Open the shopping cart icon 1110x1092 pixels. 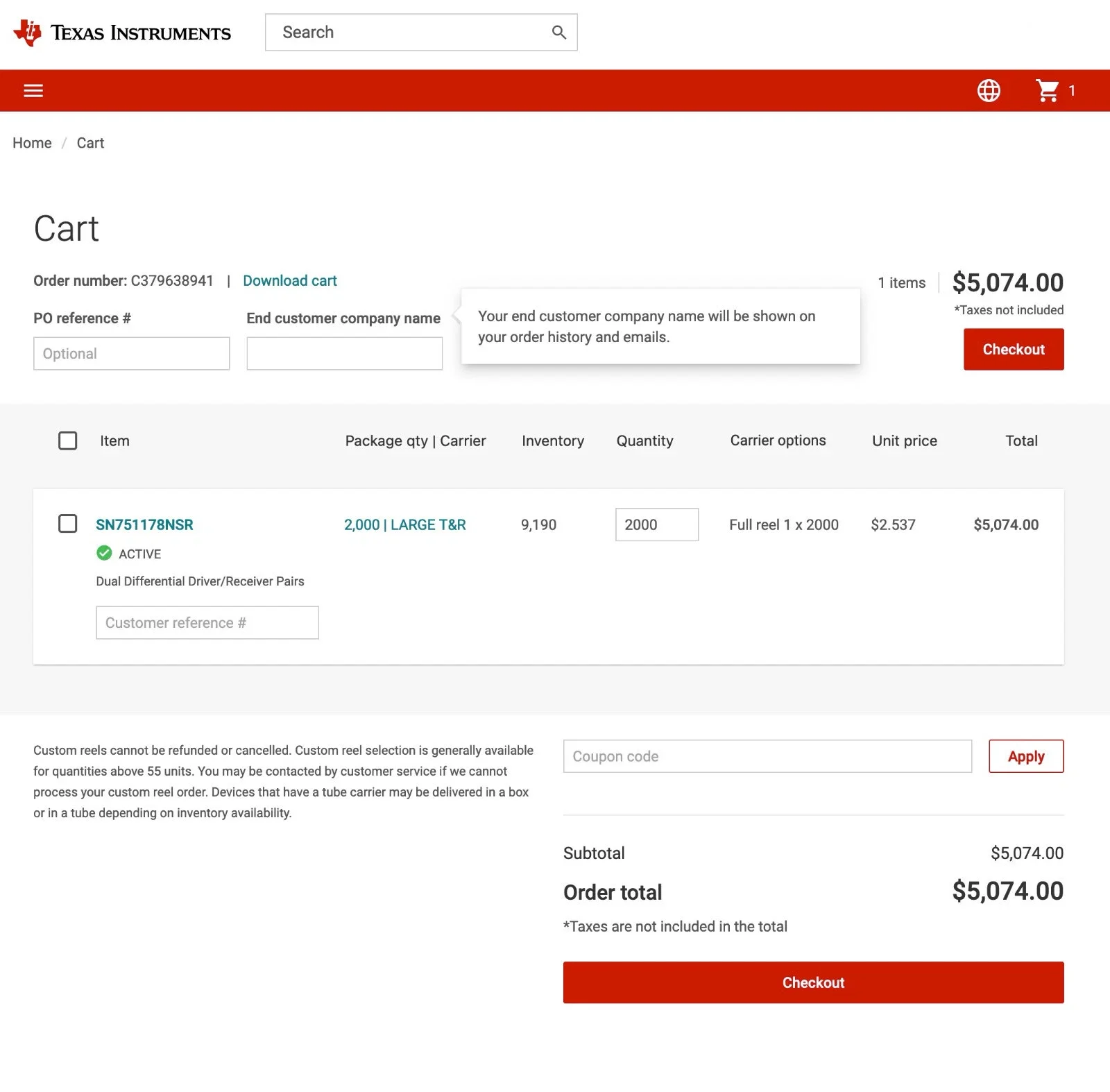coord(1048,90)
